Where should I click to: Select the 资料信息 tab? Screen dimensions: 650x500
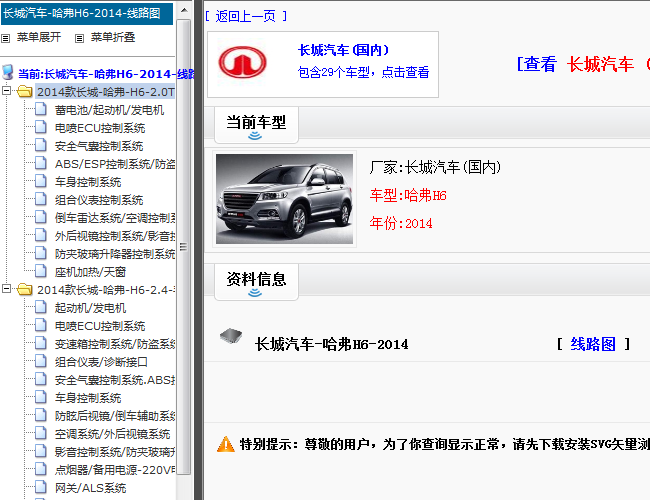pyautogui.click(x=256, y=282)
